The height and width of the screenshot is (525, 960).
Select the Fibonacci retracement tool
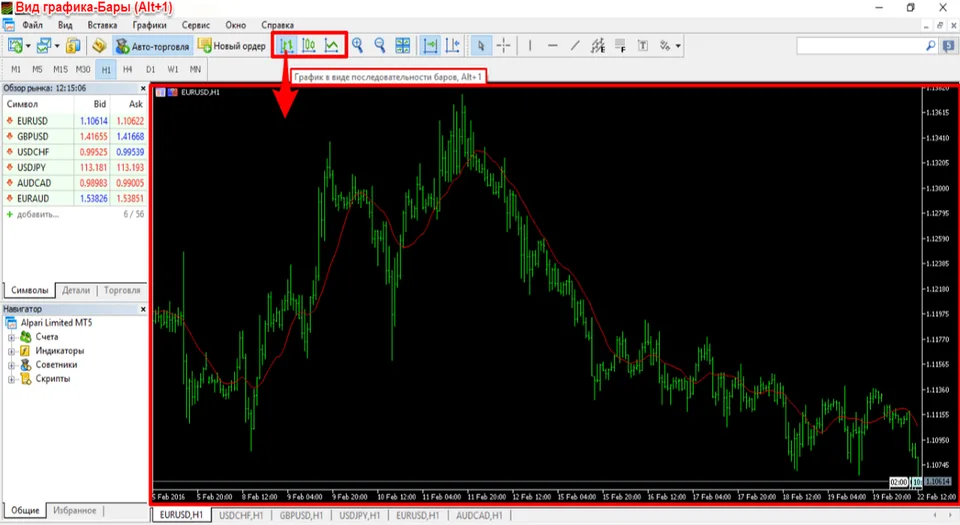point(620,45)
